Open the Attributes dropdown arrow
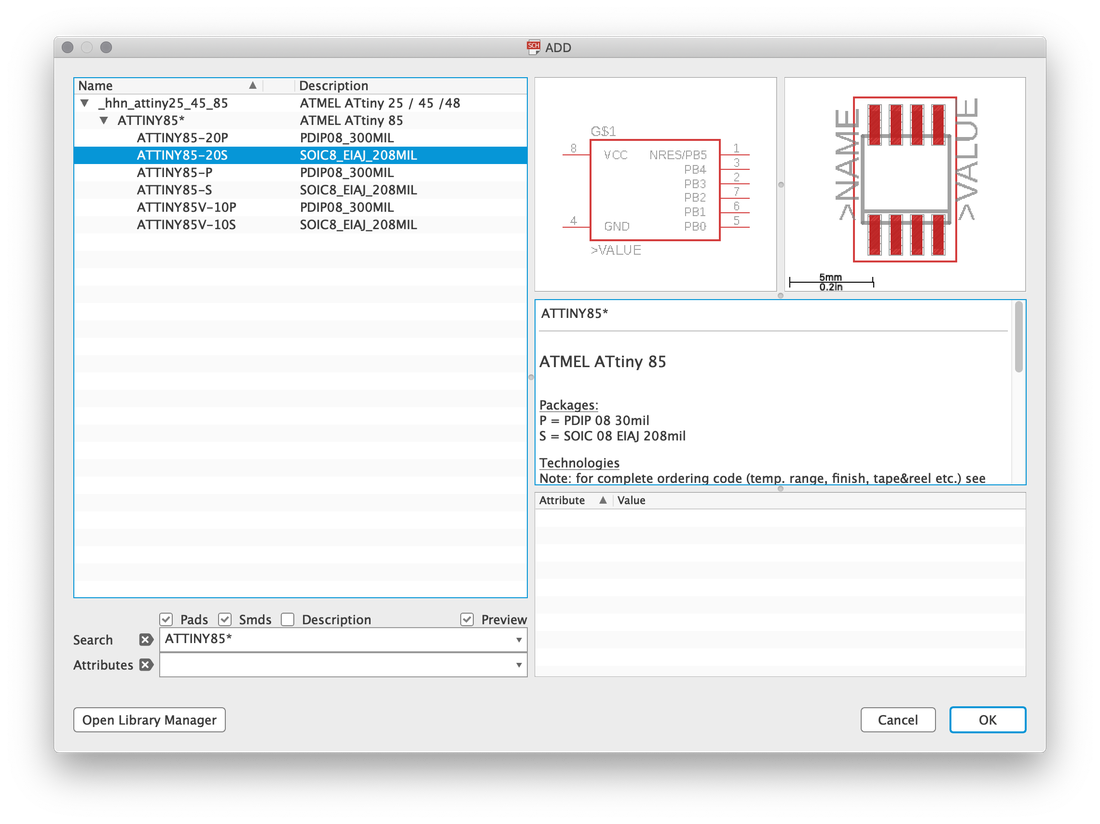The width and height of the screenshot is (1100, 824). (x=518, y=665)
